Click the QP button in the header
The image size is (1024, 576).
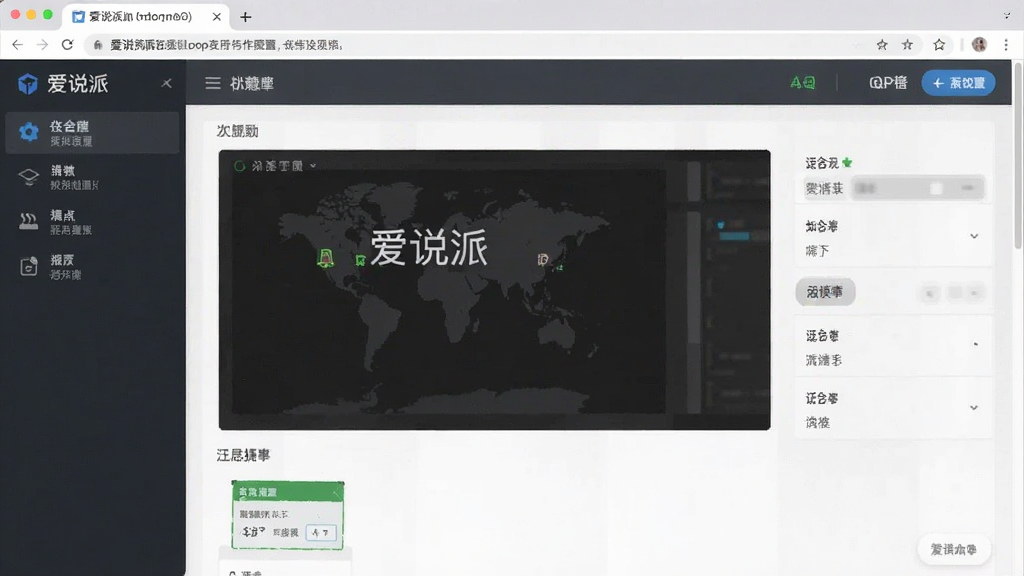pos(888,83)
